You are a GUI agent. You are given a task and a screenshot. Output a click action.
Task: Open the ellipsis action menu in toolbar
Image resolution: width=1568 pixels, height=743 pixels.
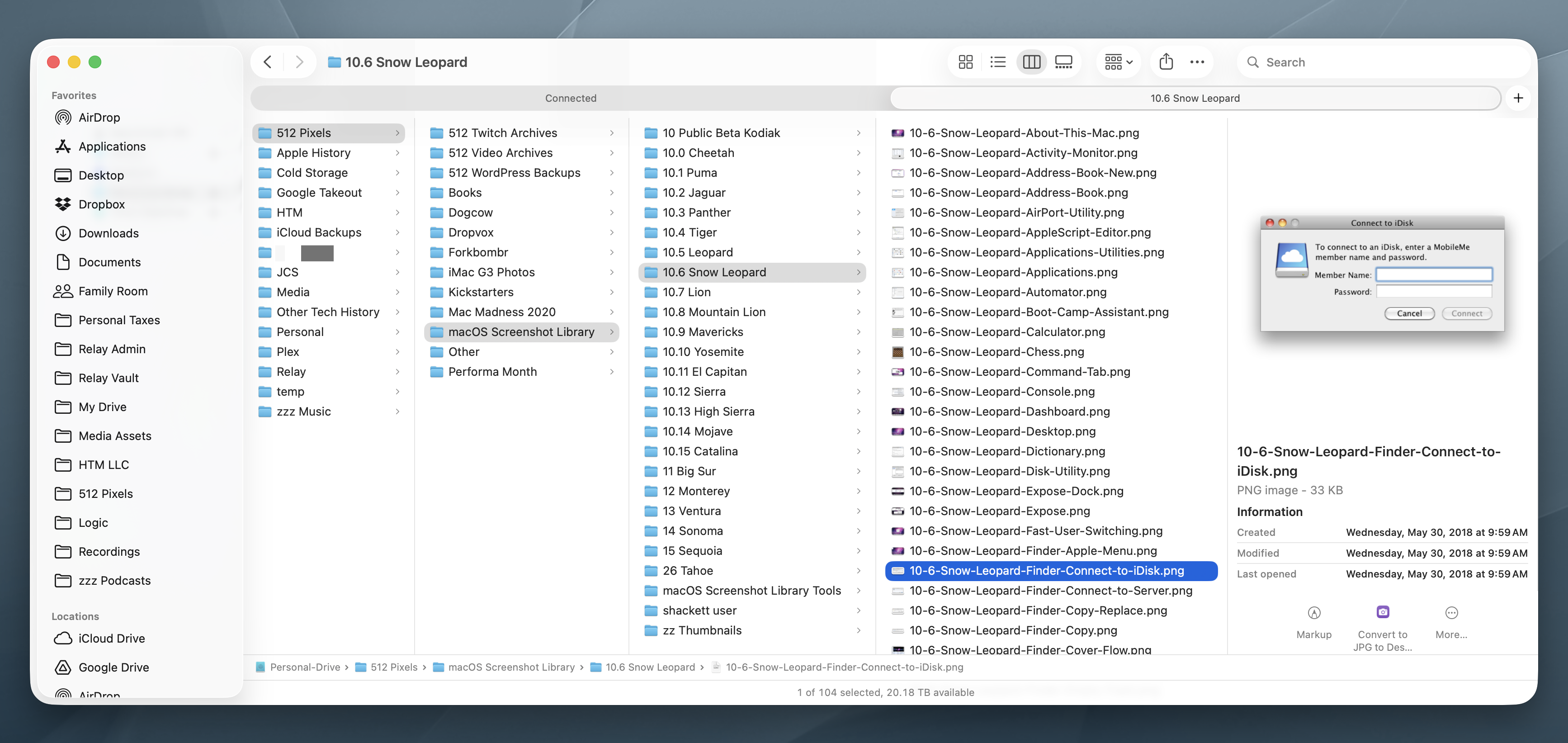[1197, 62]
